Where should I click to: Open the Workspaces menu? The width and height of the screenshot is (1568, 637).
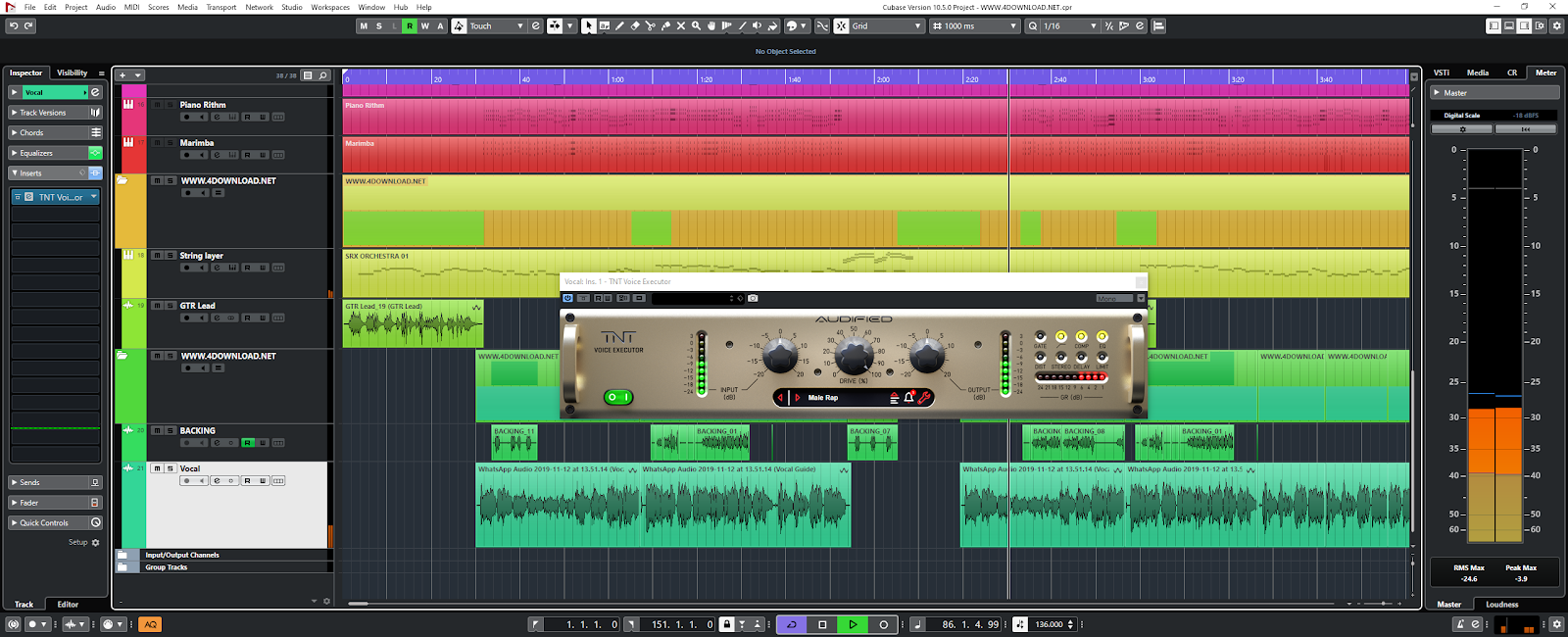(x=330, y=7)
